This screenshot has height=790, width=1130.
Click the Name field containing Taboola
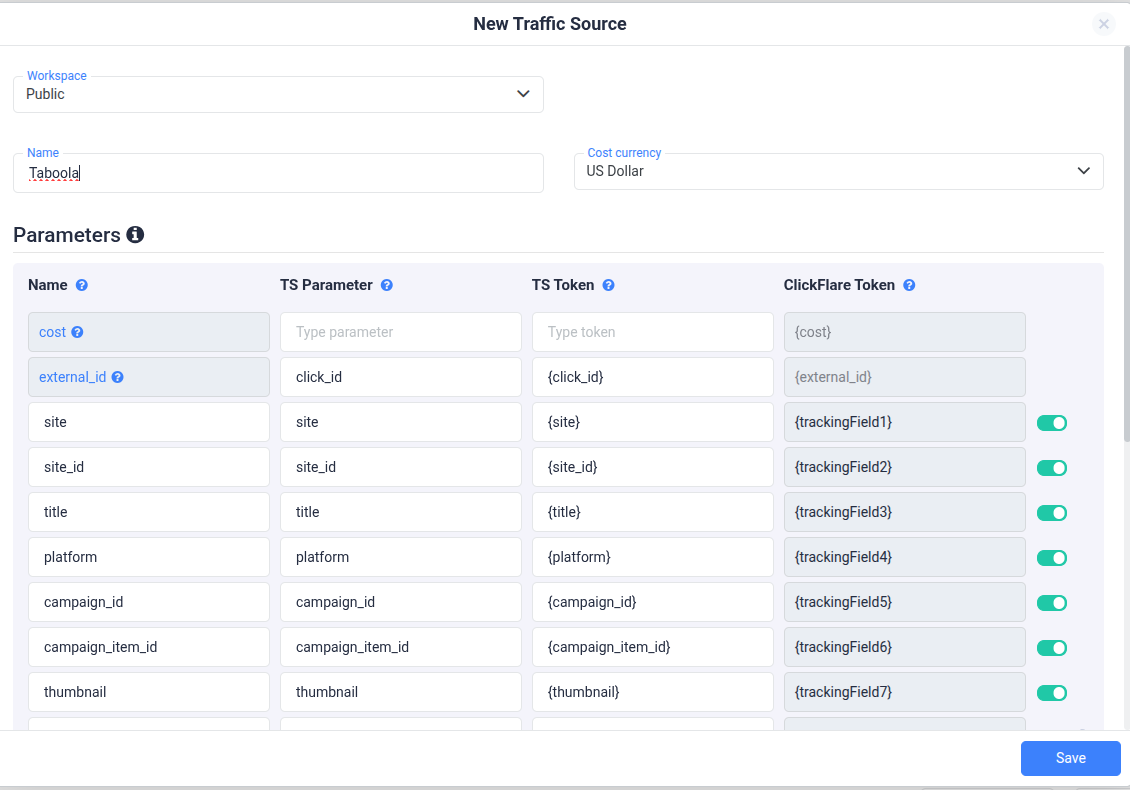pyautogui.click(x=278, y=173)
